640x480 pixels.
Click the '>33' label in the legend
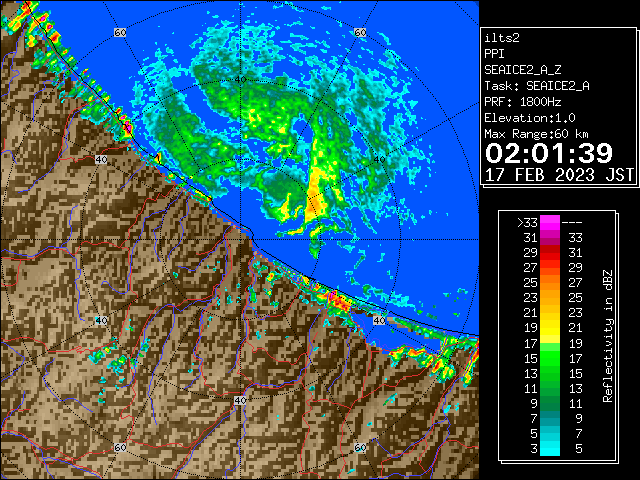click(x=527, y=223)
